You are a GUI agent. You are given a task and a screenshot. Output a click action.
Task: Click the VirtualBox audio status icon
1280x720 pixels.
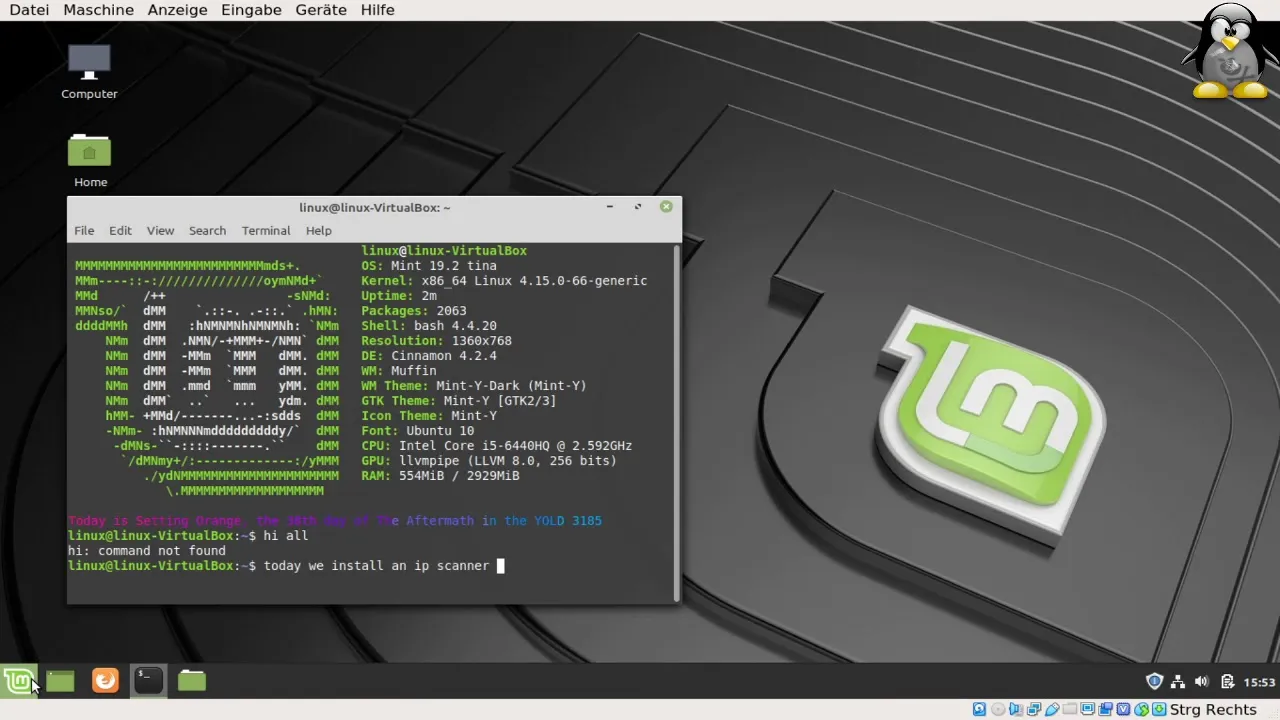click(x=1015, y=709)
